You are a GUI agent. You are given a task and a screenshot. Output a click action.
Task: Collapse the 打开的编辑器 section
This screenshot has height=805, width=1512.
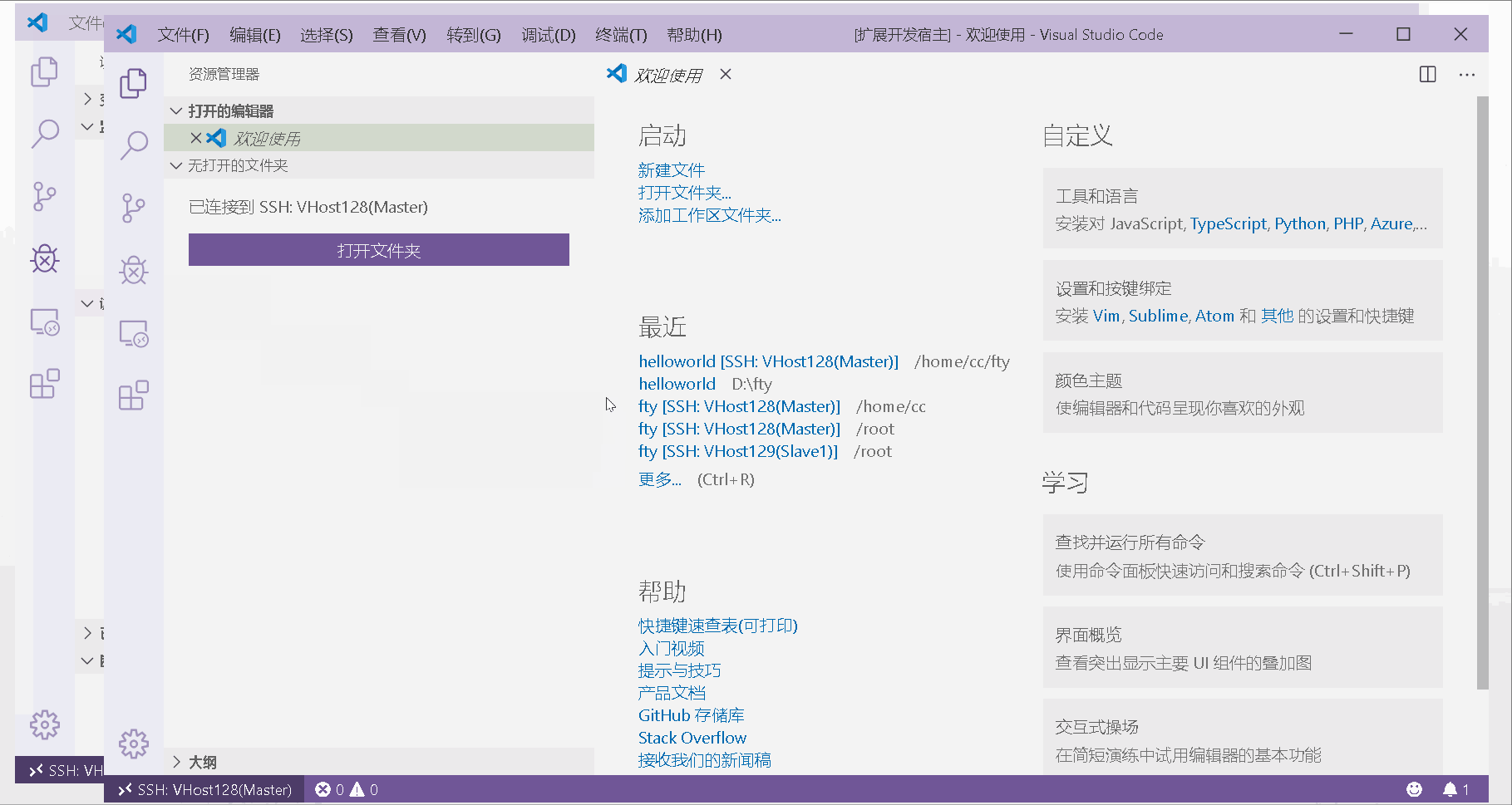[x=379, y=110]
